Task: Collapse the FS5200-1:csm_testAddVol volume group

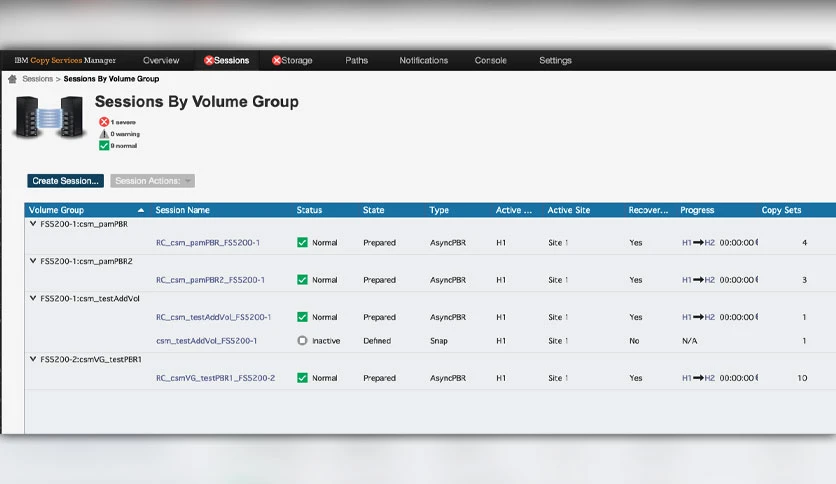Action: coord(33,299)
